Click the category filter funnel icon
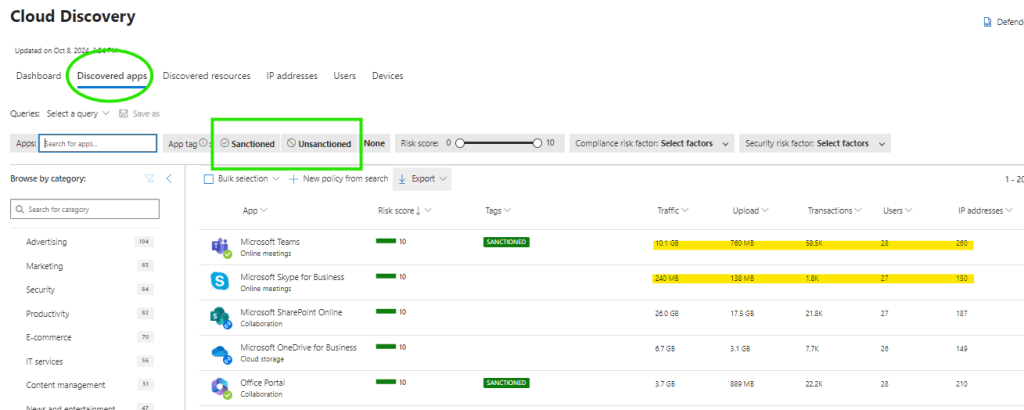1024x410 pixels. [149, 178]
